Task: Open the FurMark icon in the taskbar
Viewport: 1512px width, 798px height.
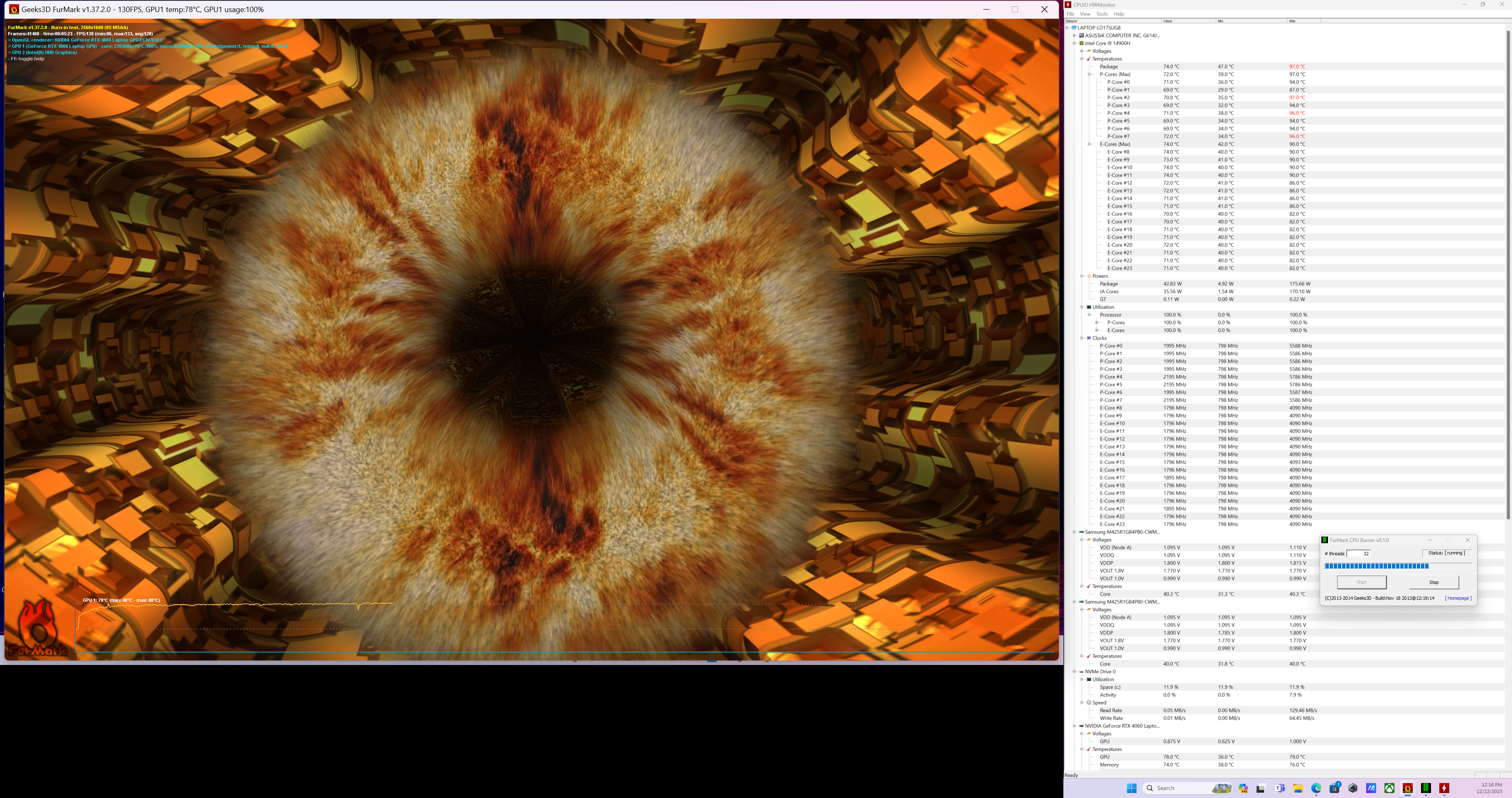Action: point(1407,788)
